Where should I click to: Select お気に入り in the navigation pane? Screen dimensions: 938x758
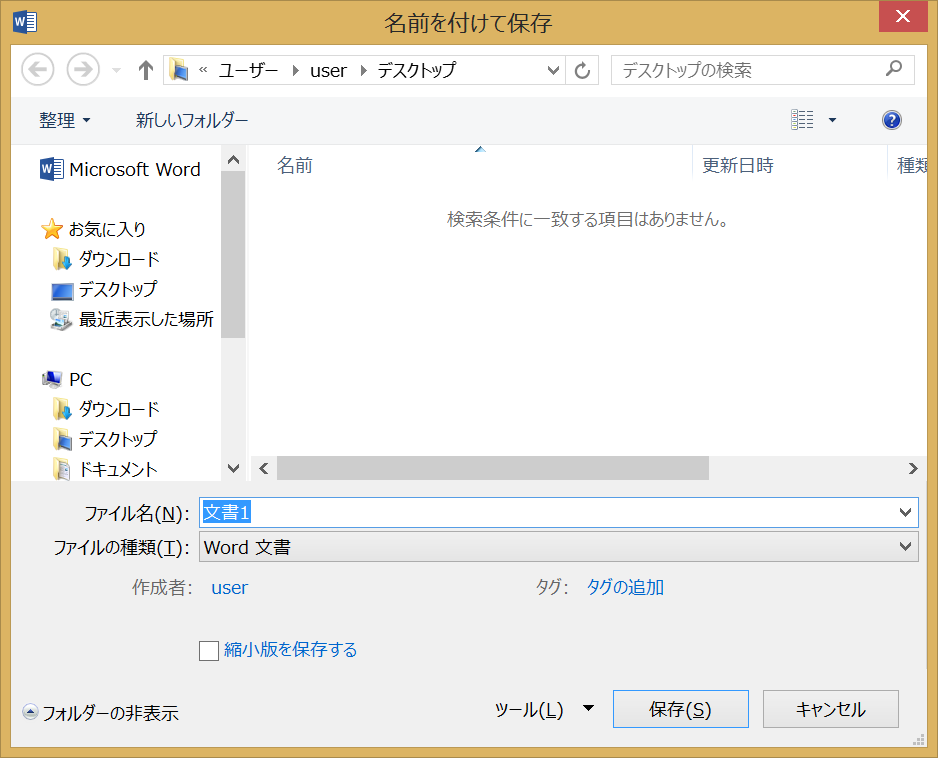tap(94, 229)
